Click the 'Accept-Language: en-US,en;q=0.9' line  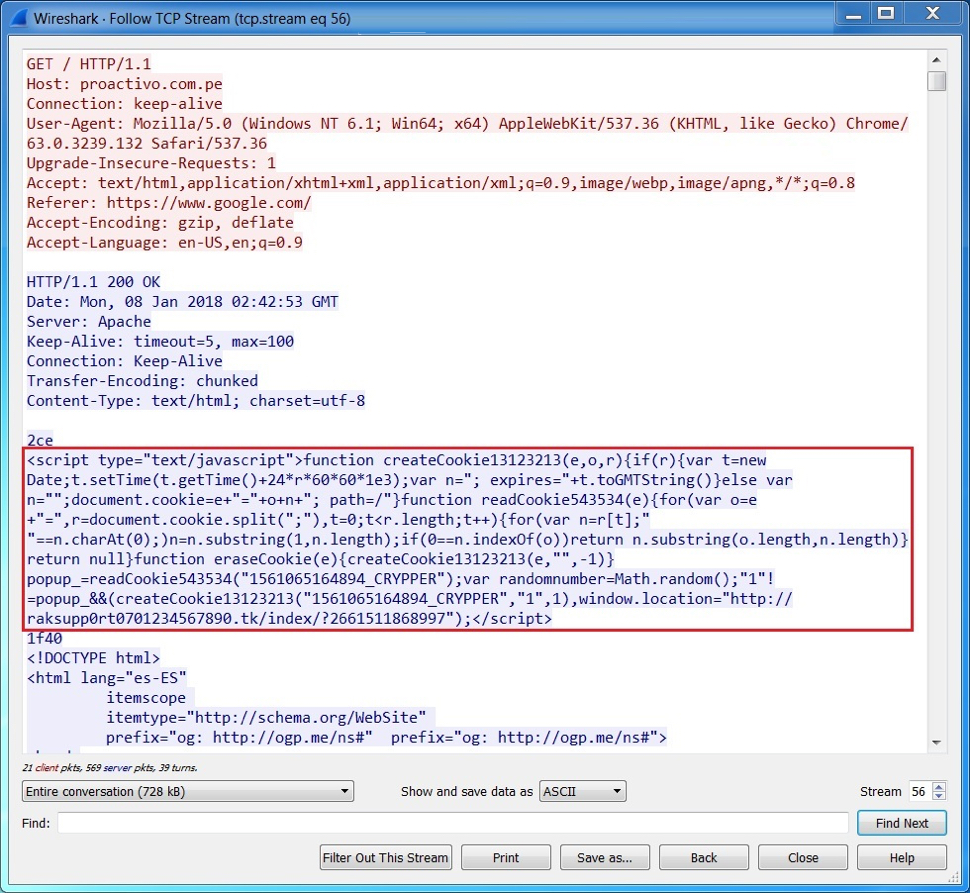(x=165, y=242)
